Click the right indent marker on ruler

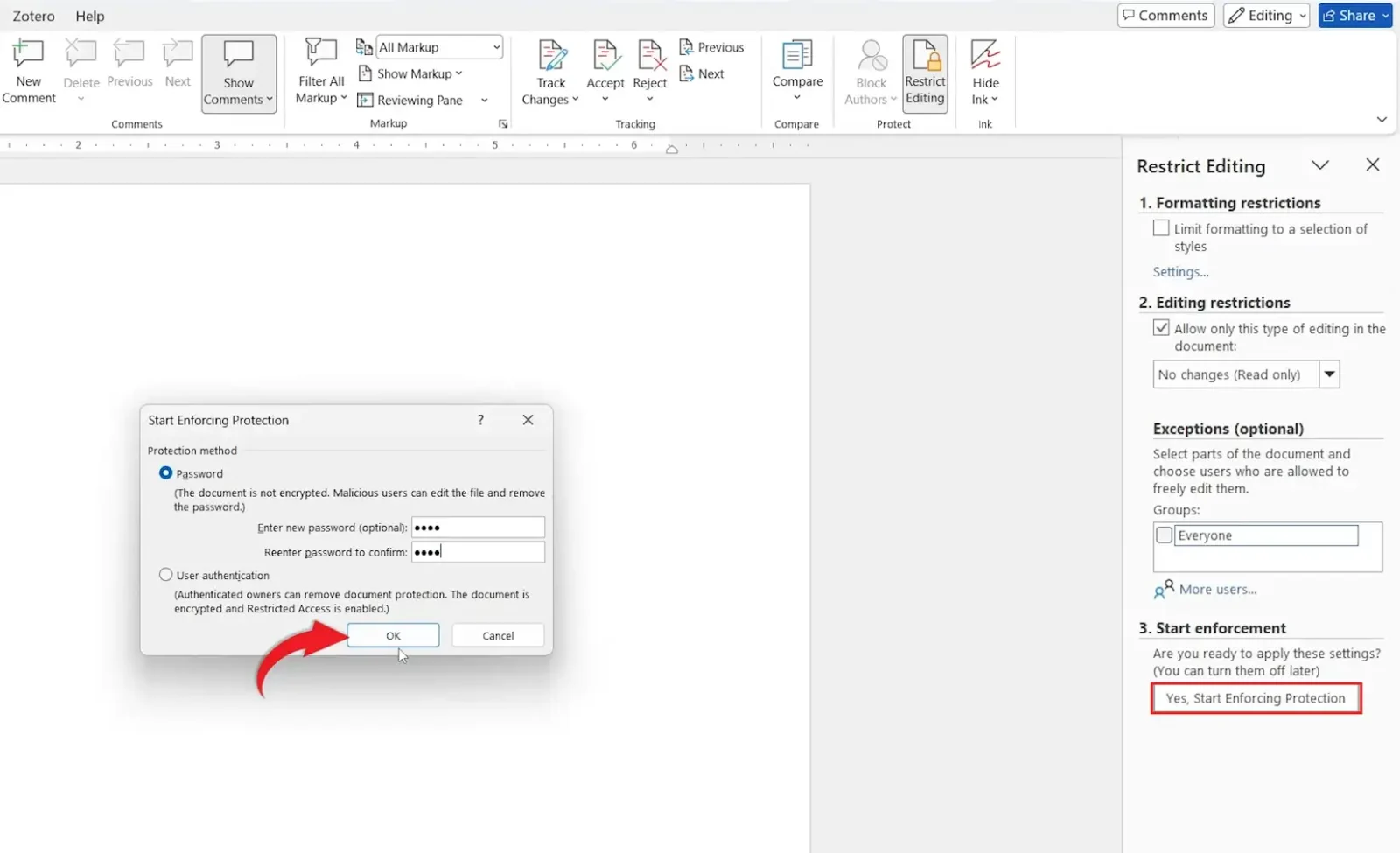[671, 149]
